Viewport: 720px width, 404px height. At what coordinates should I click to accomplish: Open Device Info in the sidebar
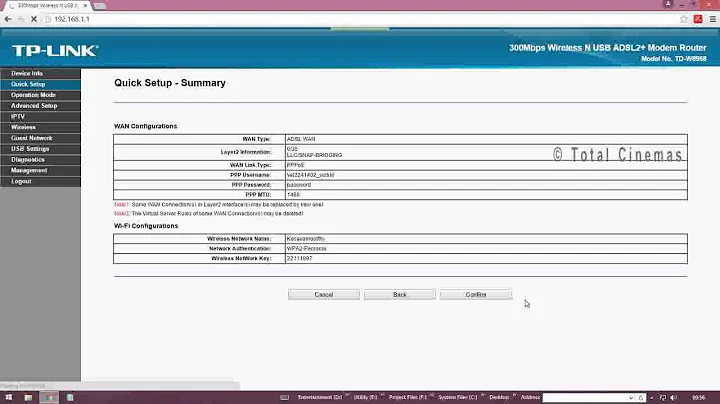coord(40,73)
